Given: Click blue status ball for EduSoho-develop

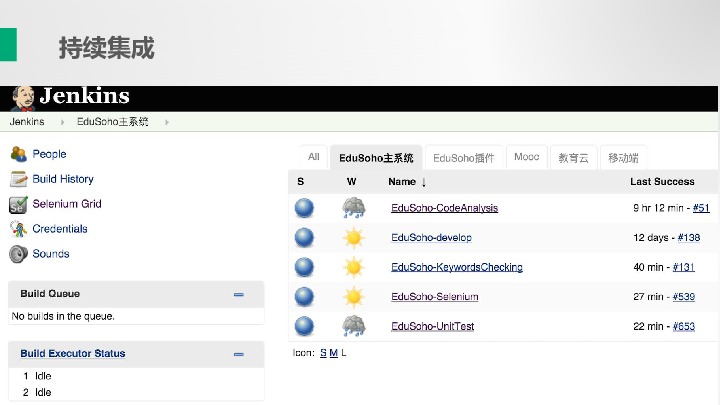Looking at the screenshot, I should point(304,237).
